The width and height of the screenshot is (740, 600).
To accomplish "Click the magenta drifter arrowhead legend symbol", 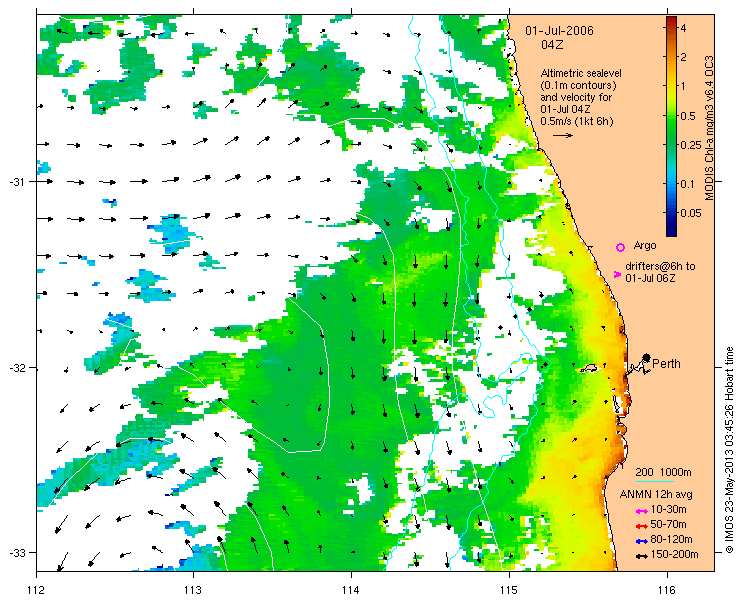I will [x=617, y=274].
